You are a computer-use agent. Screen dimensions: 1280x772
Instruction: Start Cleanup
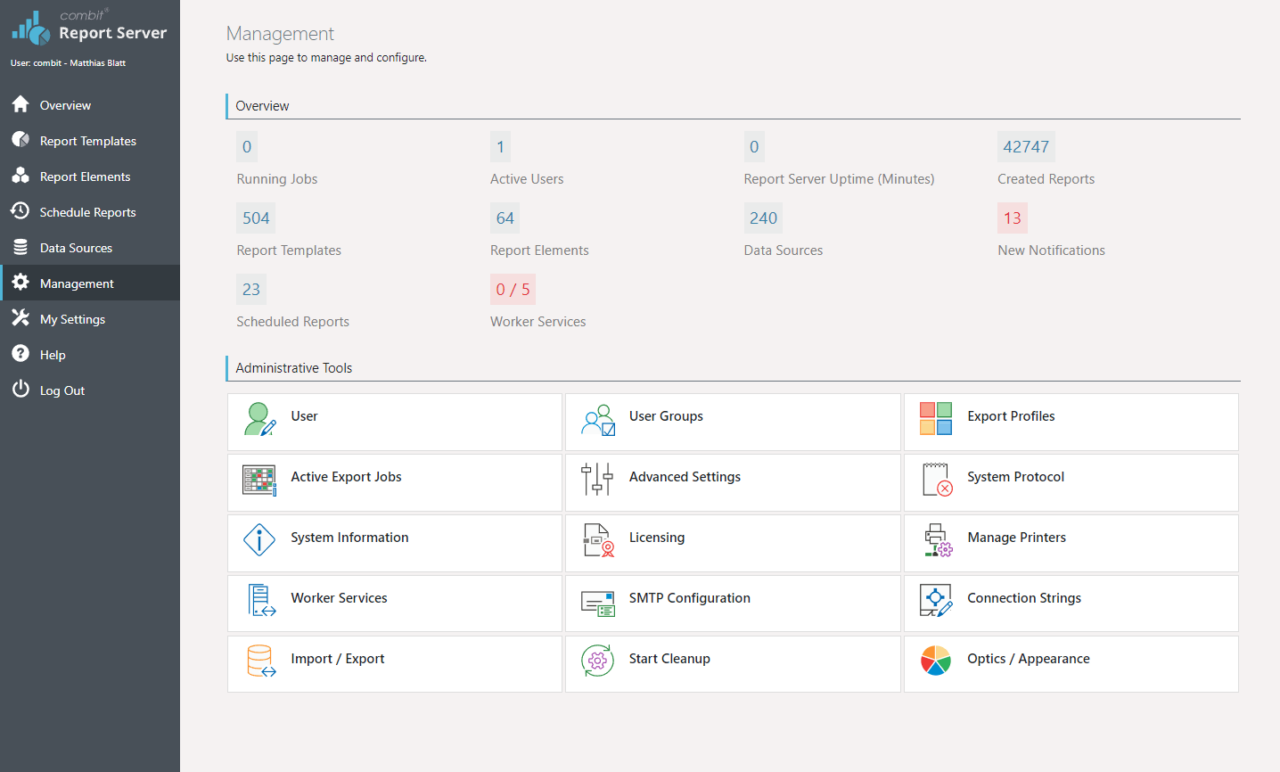pyautogui.click(x=732, y=663)
